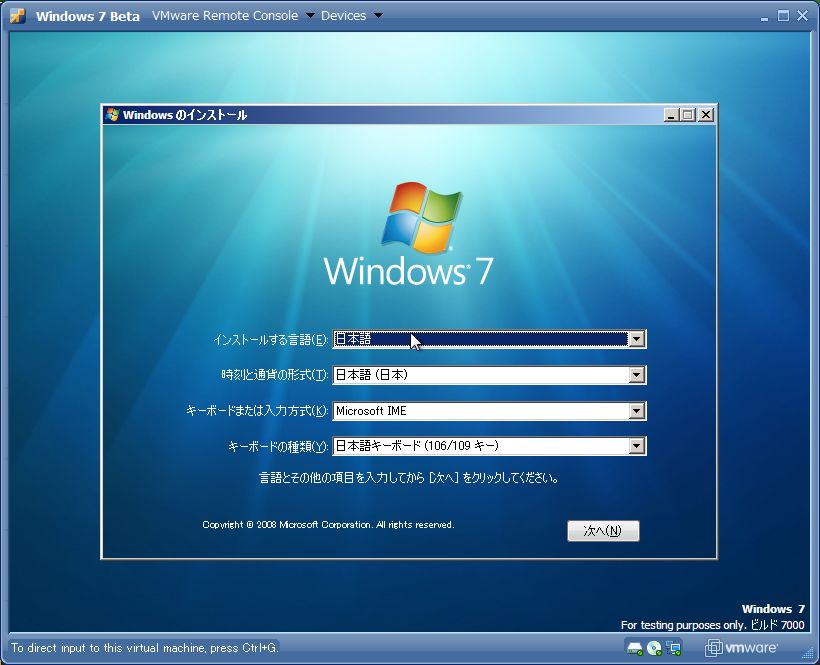
Task: Open the Devices menu
Action: coord(351,16)
